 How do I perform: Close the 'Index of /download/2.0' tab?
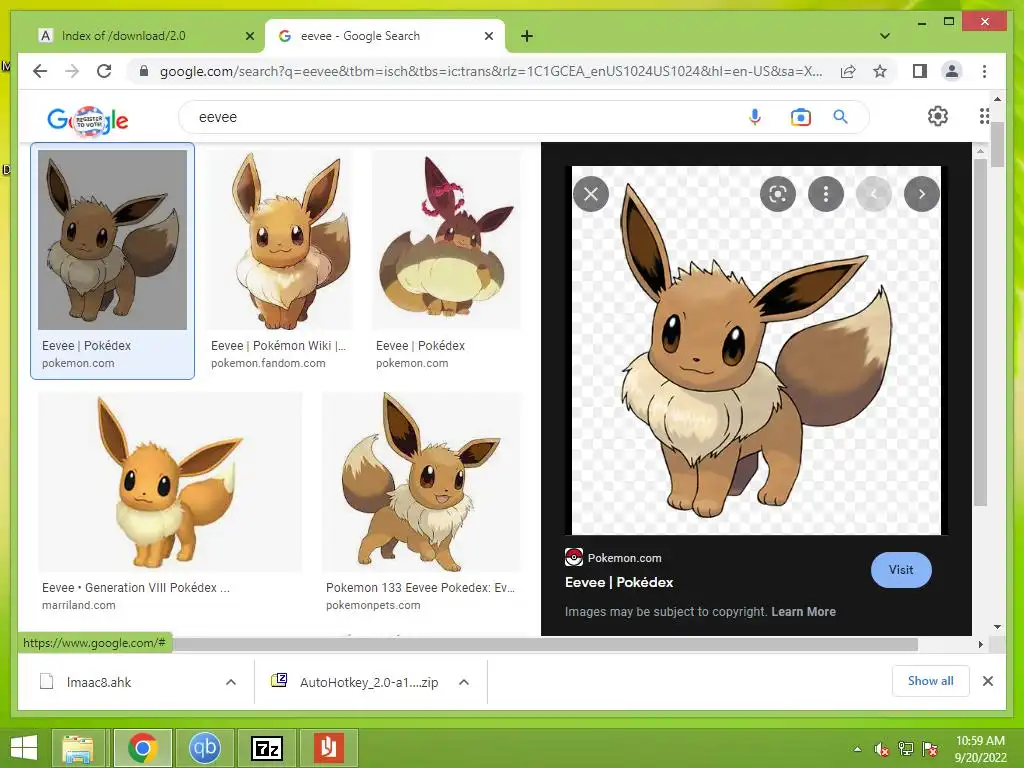coord(249,36)
